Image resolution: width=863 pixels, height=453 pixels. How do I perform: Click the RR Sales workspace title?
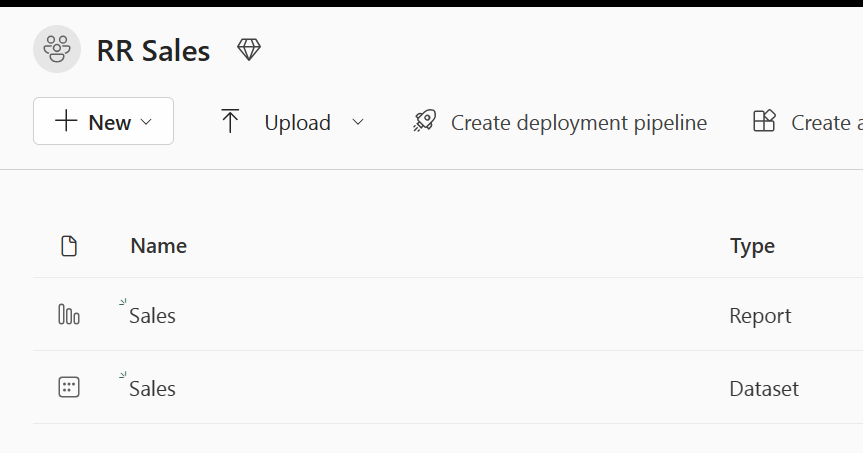point(153,50)
